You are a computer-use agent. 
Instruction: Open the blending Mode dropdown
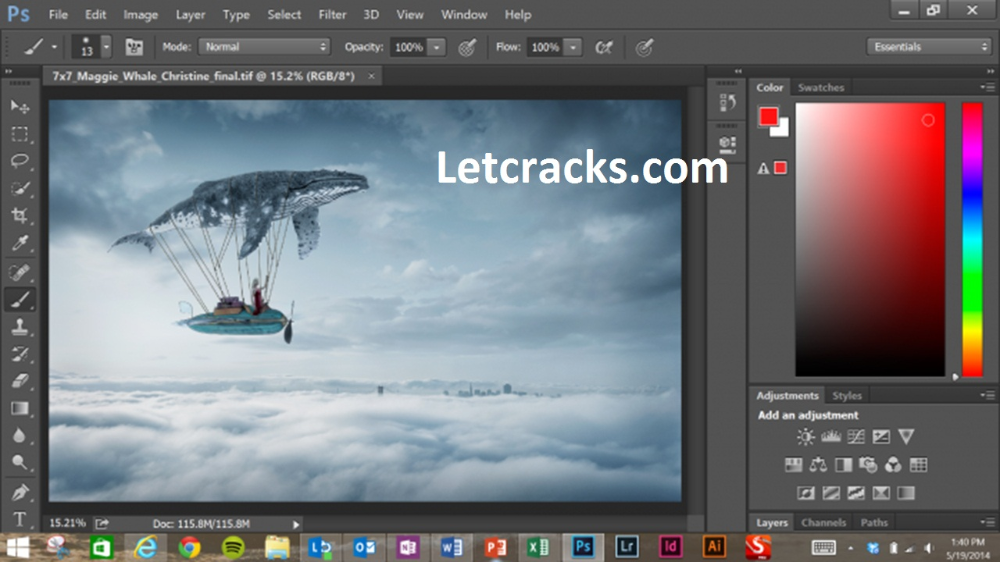[x=264, y=47]
